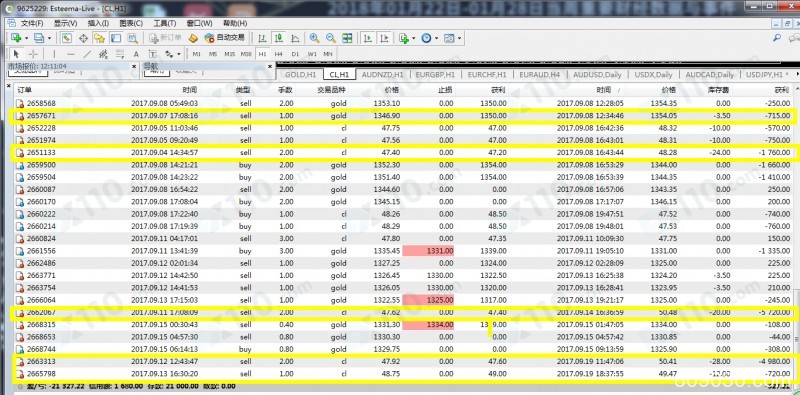Open the Strategy Tester icon
This screenshot has width=800, height=395.
132,38
